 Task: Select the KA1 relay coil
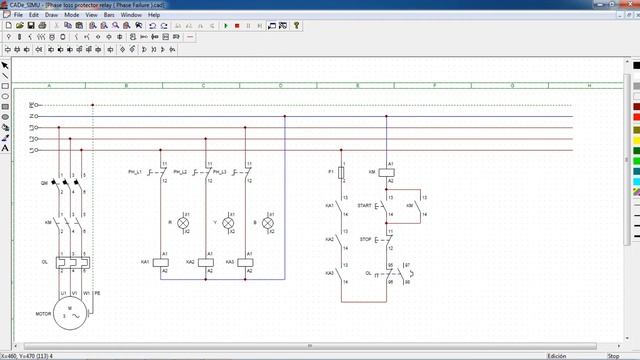161,262
